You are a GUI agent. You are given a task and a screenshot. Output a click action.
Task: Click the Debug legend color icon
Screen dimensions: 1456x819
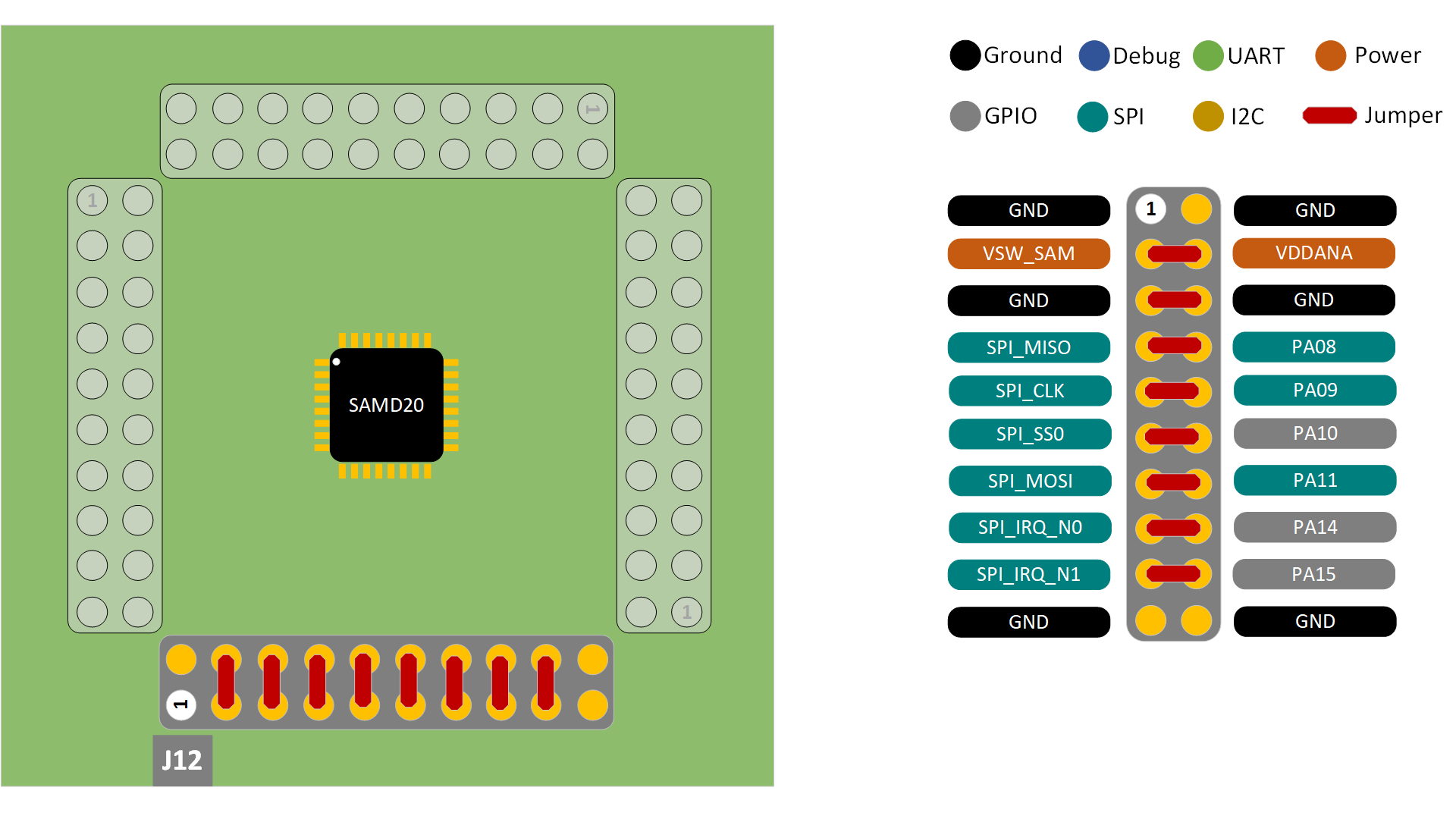coord(1094,55)
